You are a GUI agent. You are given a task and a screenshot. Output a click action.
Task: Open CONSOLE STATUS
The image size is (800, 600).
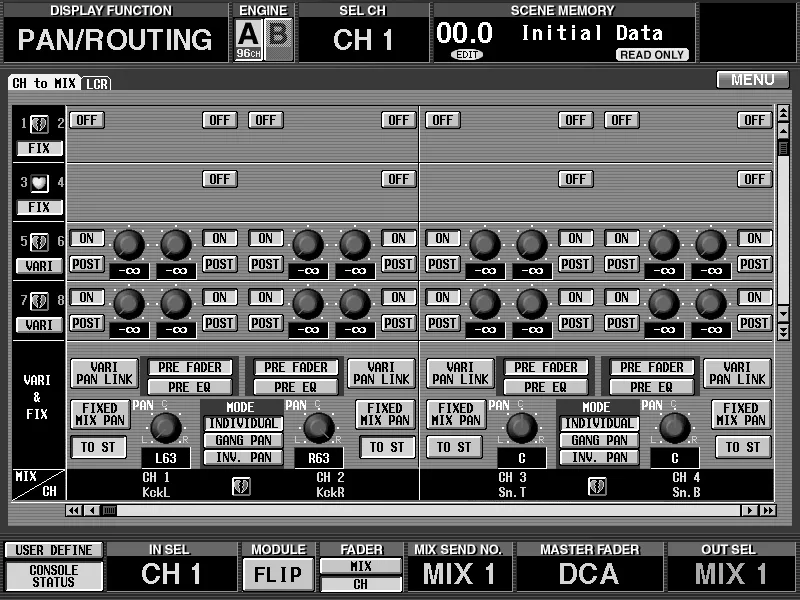54,576
